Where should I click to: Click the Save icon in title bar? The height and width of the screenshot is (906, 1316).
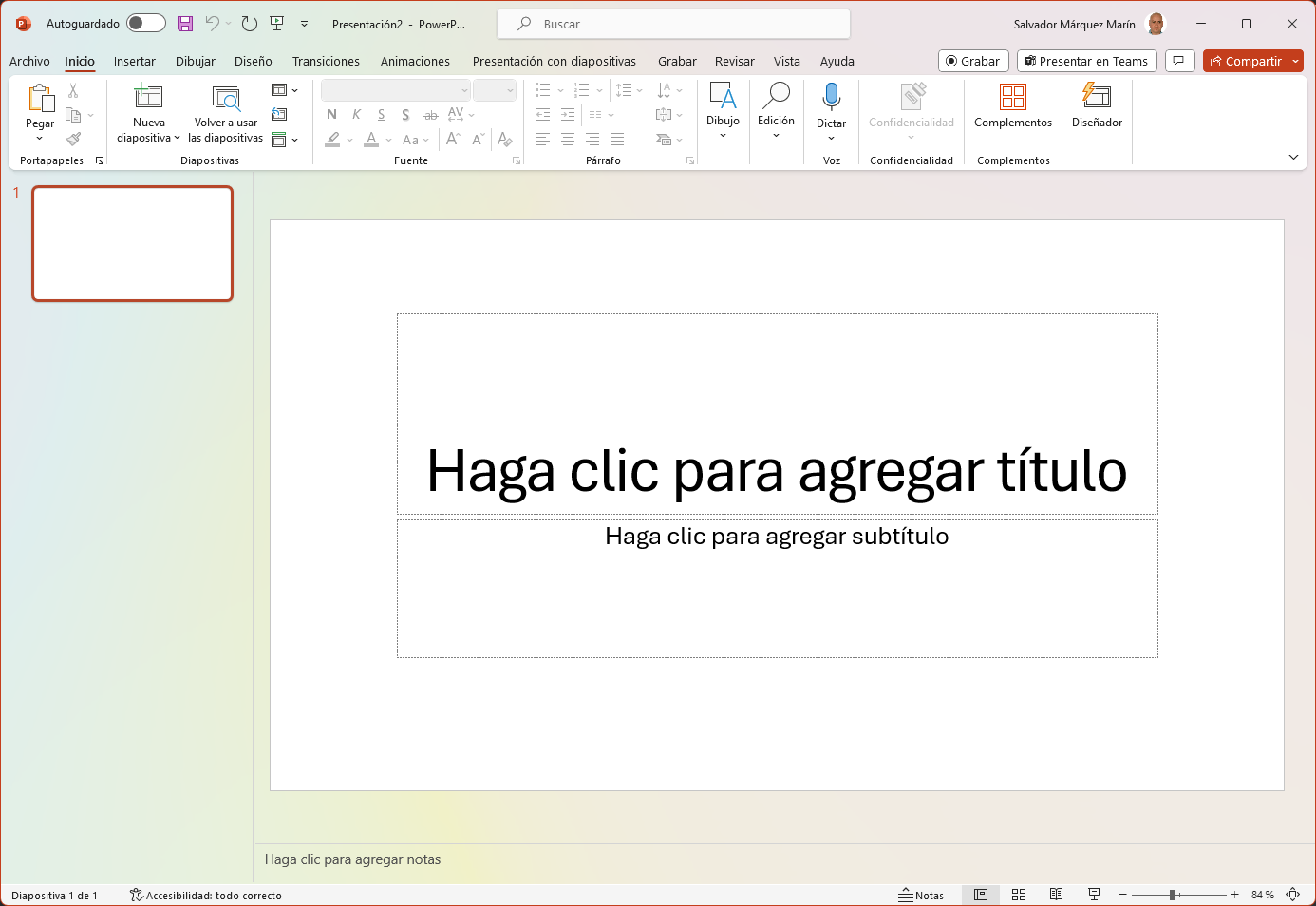tap(185, 24)
